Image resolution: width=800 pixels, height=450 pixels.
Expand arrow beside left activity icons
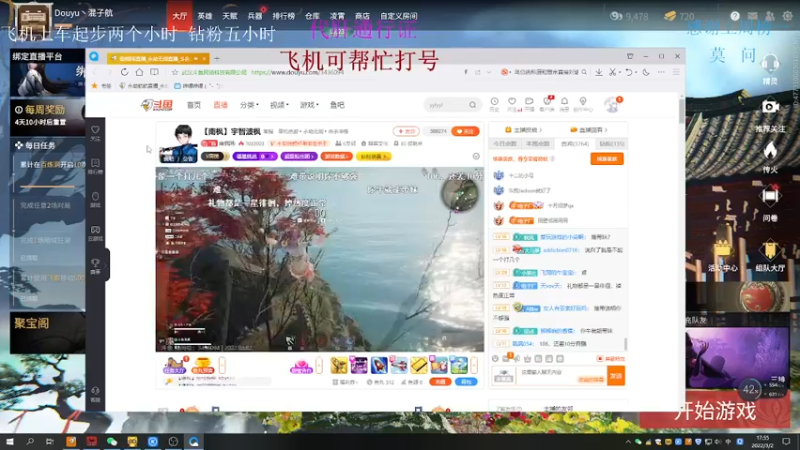click(222, 365)
